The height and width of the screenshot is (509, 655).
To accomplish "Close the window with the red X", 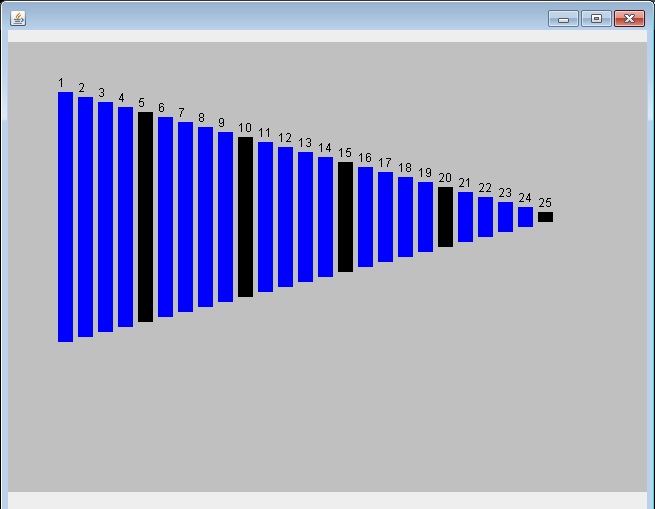I will pos(628,18).
